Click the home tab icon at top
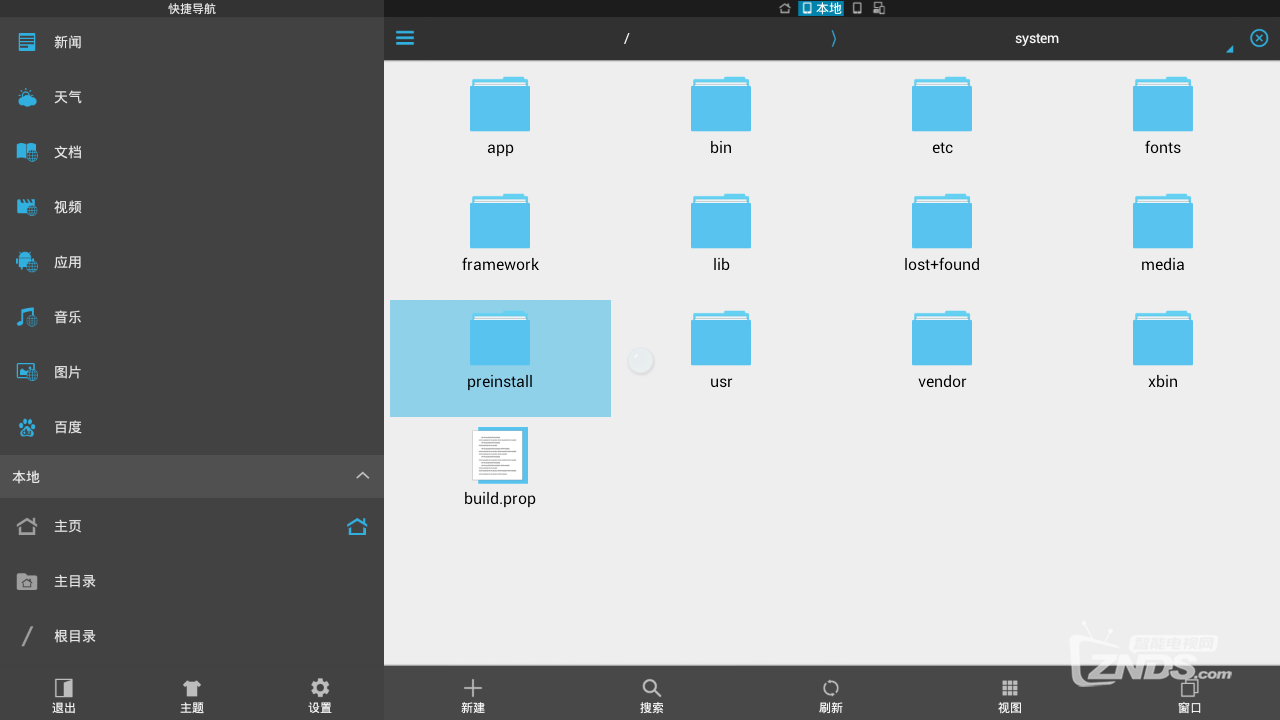The image size is (1280, 720). (x=785, y=8)
